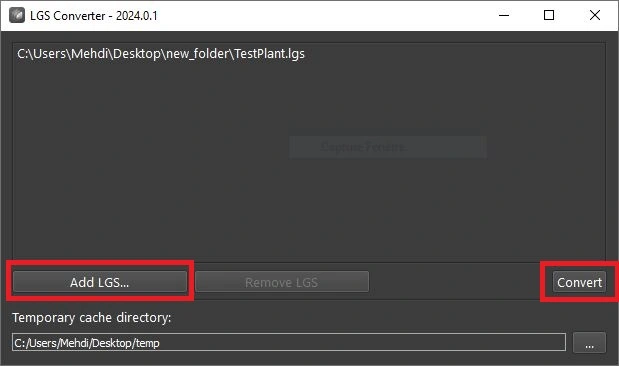Click into the Temporary cache directory text field

[x=289, y=342]
